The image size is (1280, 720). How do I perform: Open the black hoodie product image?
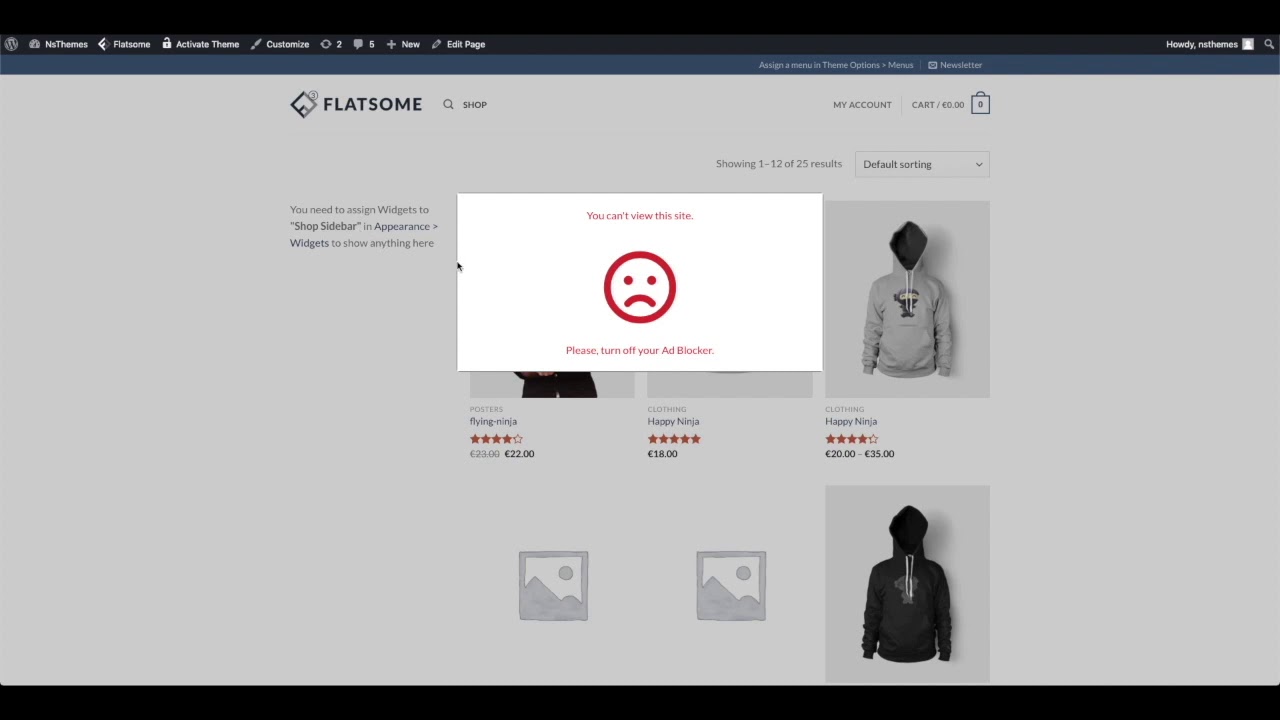tap(907, 584)
